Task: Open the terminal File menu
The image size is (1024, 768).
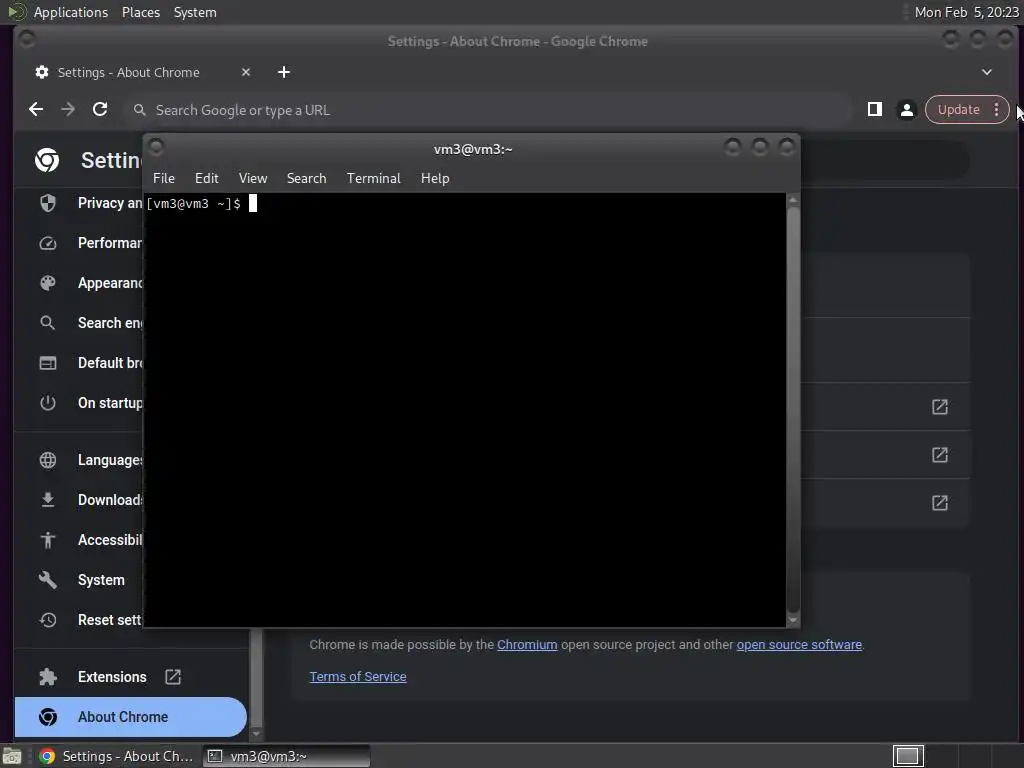Action: tap(164, 178)
